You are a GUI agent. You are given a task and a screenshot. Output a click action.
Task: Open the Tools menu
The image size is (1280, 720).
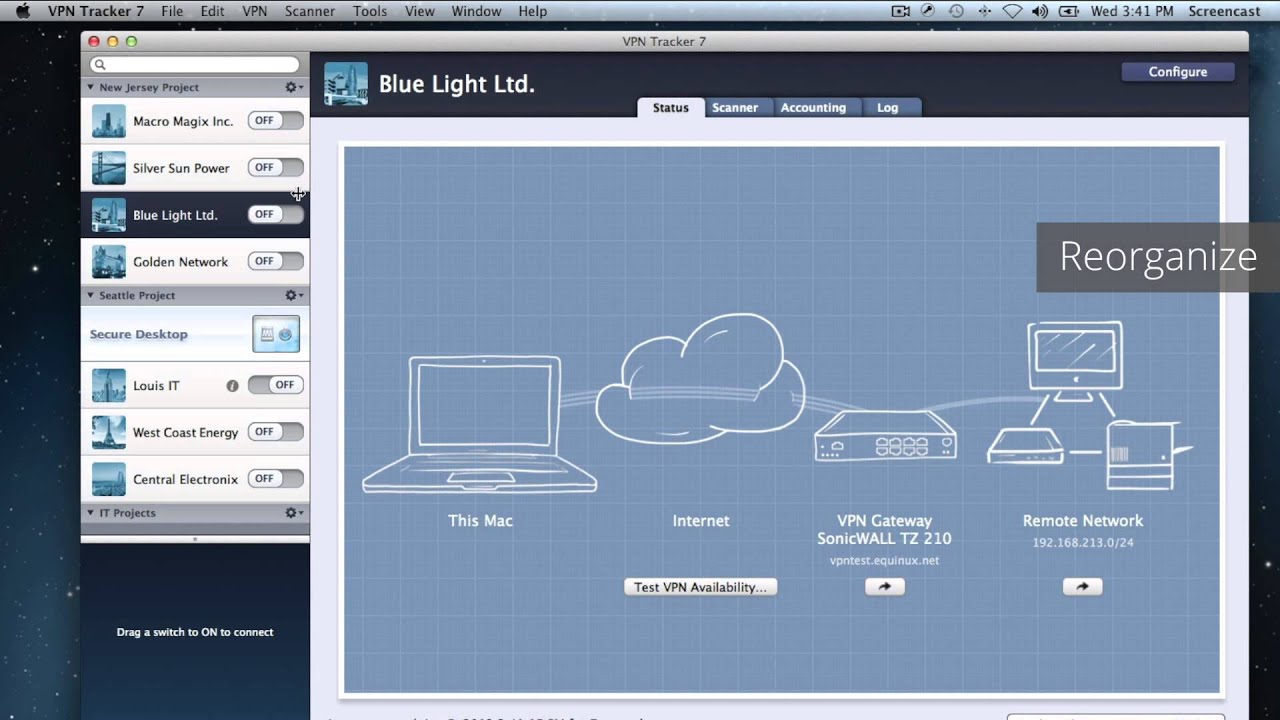coord(370,11)
